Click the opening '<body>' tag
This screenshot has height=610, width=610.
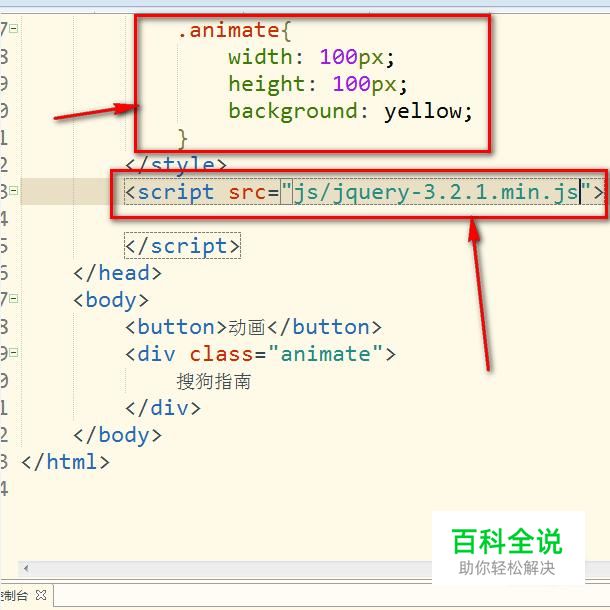point(111,300)
